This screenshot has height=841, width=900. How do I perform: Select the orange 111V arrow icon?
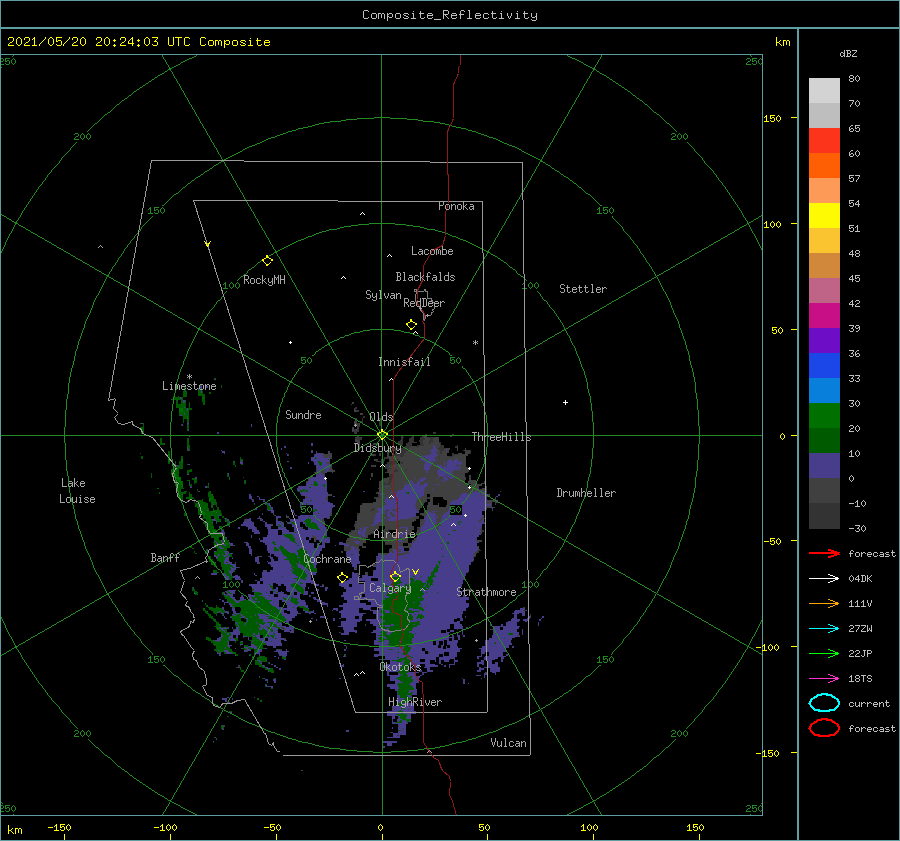(x=824, y=603)
